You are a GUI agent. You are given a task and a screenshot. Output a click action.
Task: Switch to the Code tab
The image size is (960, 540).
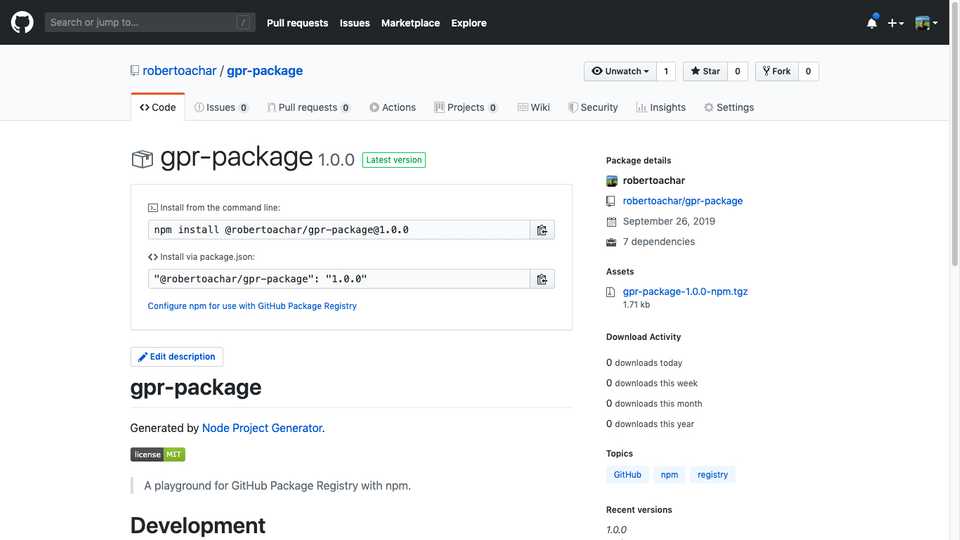pyautogui.click(x=157, y=107)
